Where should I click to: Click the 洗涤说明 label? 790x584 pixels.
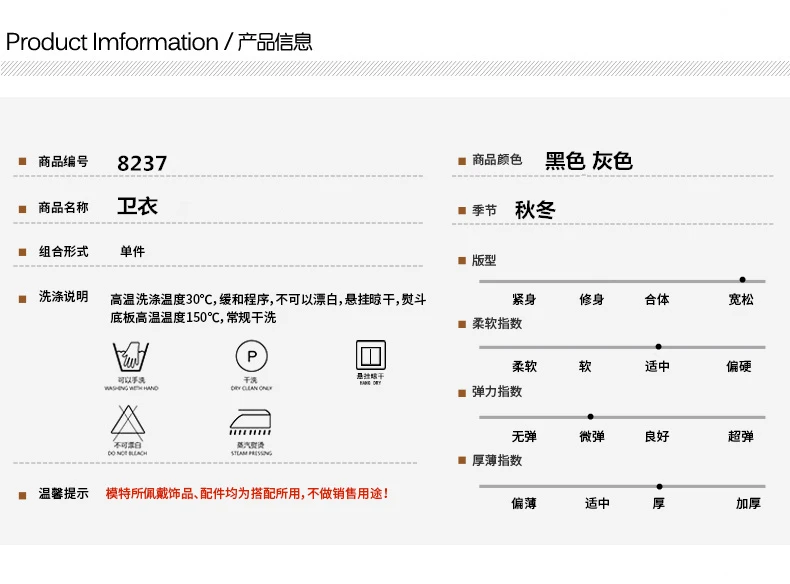[x=63, y=296]
